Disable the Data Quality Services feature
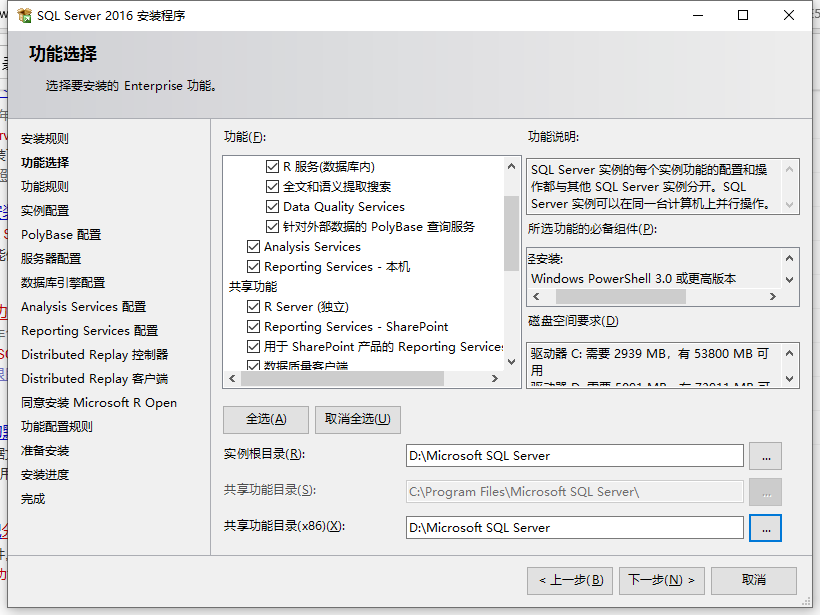This screenshot has width=820, height=615. click(x=275, y=206)
